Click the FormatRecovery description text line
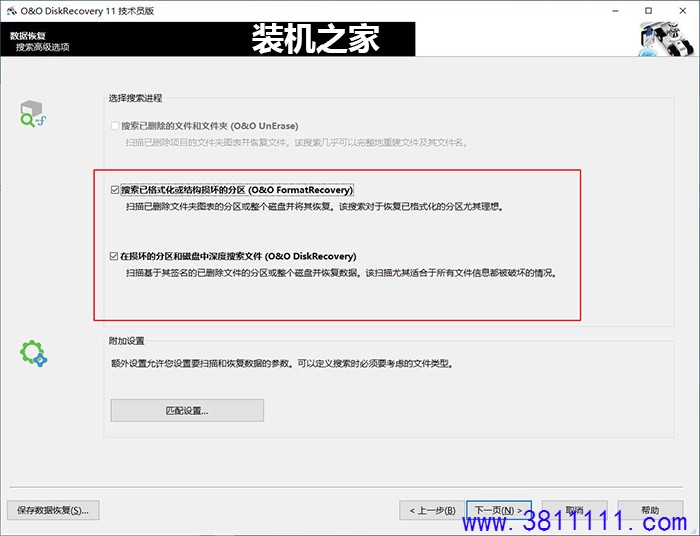Screen dimensions: 700x536 pyautogui.click(x=315, y=207)
